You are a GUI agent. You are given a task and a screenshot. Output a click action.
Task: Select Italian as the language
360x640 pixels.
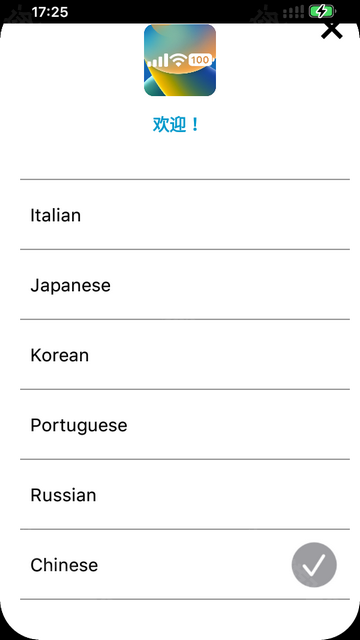pos(185,215)
